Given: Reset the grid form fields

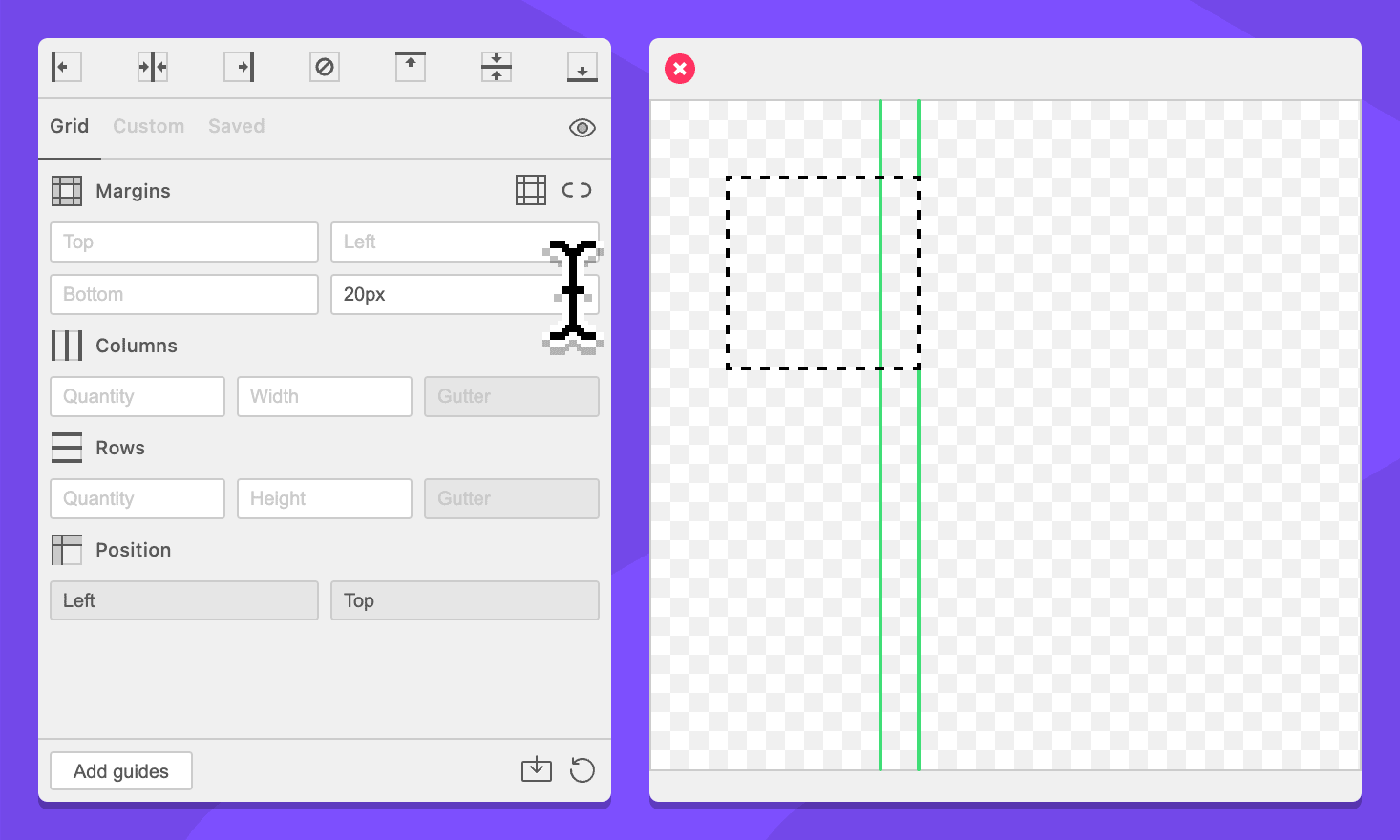Looking at the screenshot, I should pyautogui.click(x=582, y=769).
